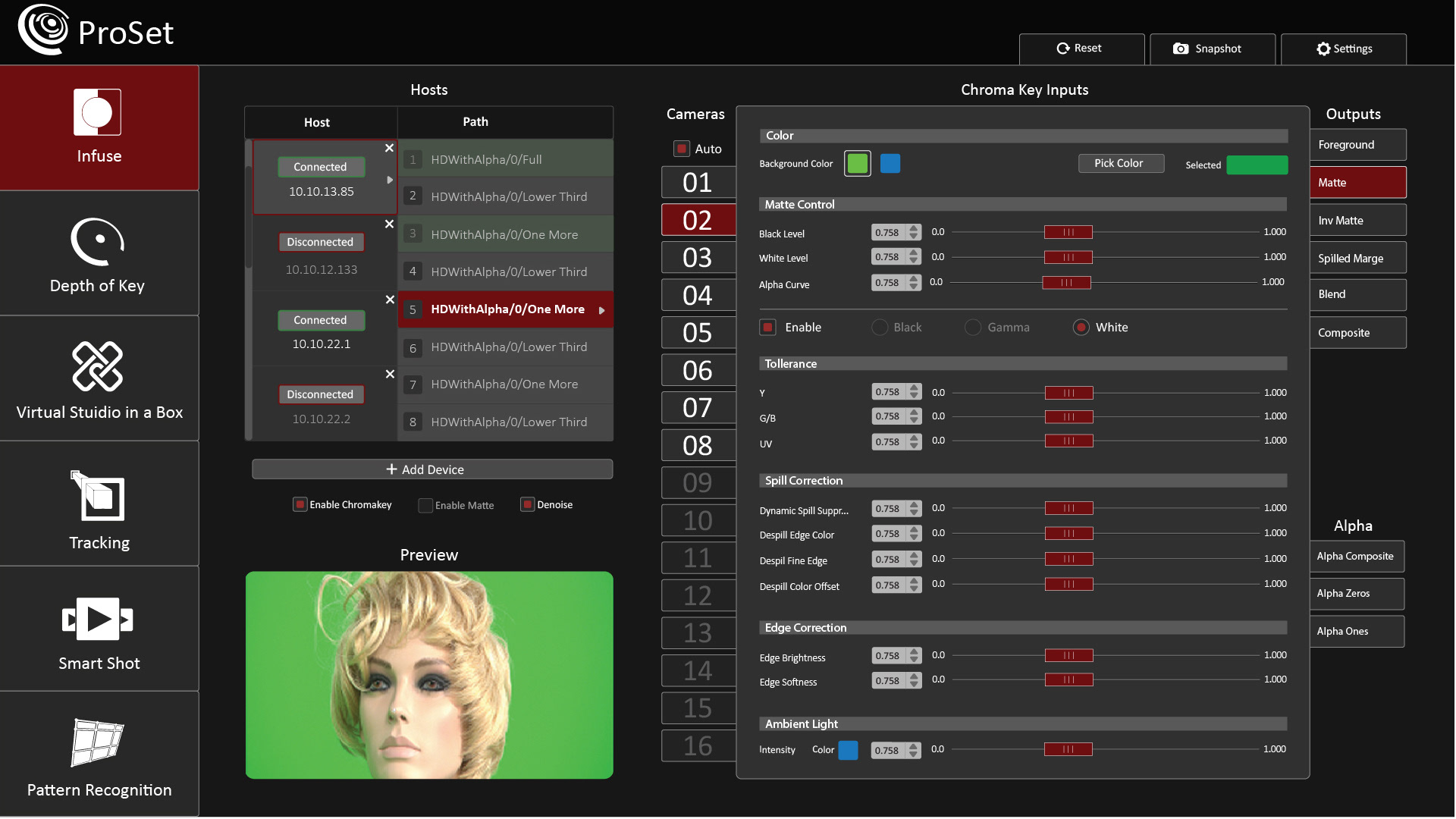Switch output to Composite
Screen dimensions: 1456x819
click(1357, 333)
